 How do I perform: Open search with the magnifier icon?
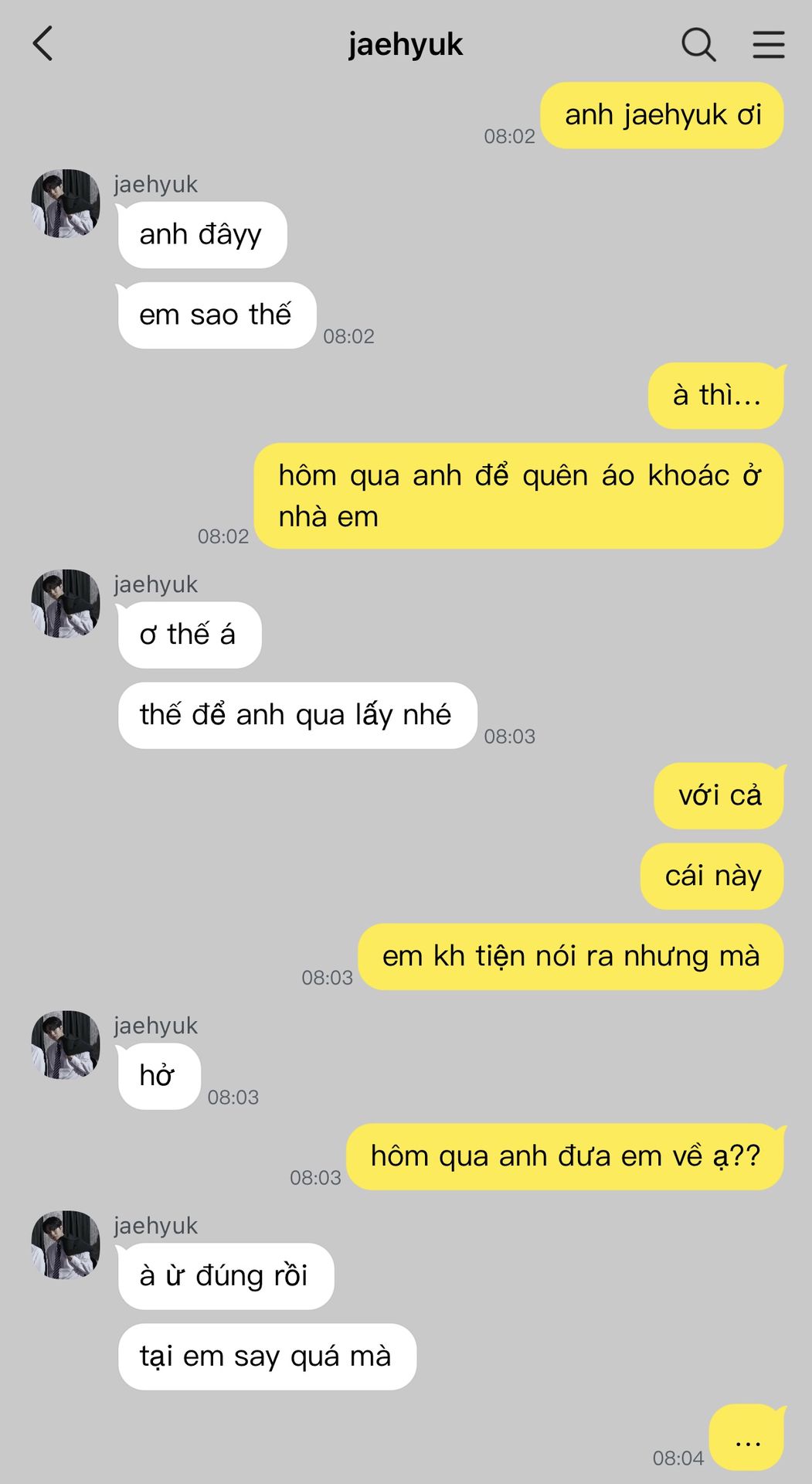[x=698, y=44]
